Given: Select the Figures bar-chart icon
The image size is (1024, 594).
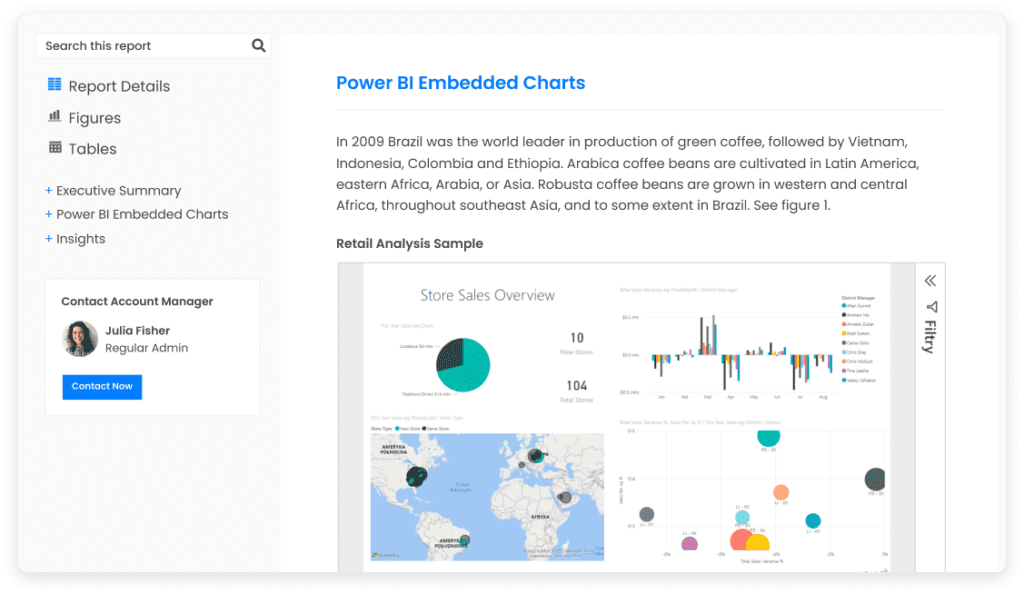Looking at the screenshot, I should point(53,117).
